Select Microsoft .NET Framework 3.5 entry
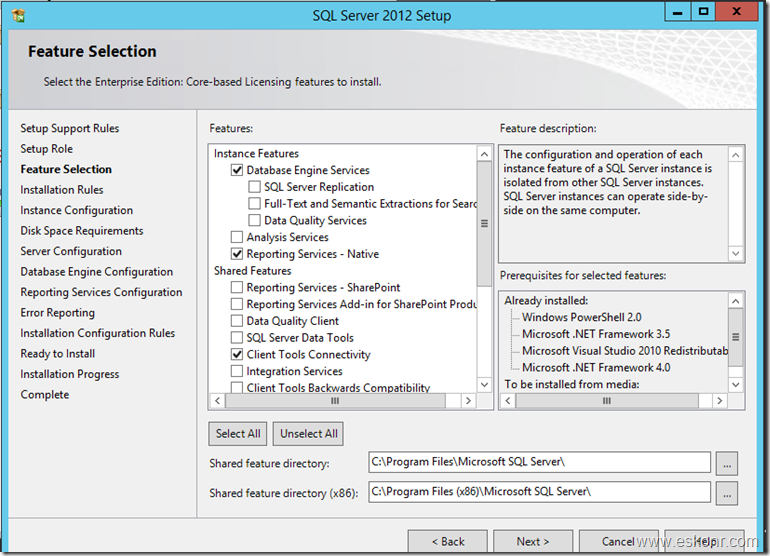The width and height of the screenshot is (770, 556). pos(596,334)
